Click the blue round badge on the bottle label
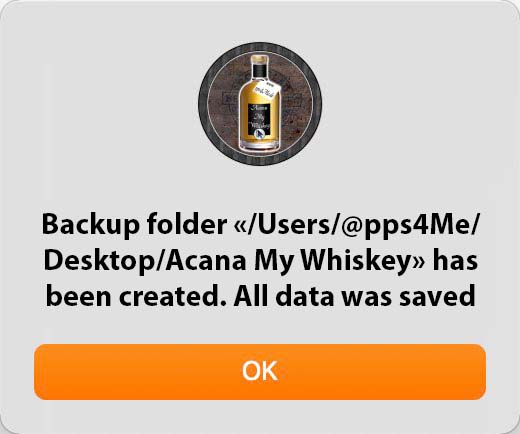 259,134
